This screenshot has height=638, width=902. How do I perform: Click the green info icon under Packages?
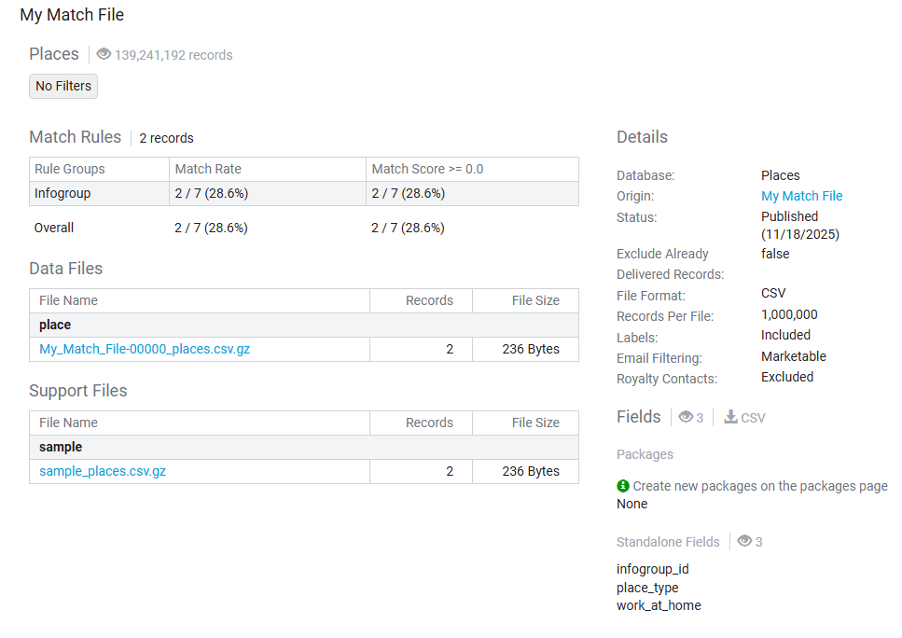623,486
